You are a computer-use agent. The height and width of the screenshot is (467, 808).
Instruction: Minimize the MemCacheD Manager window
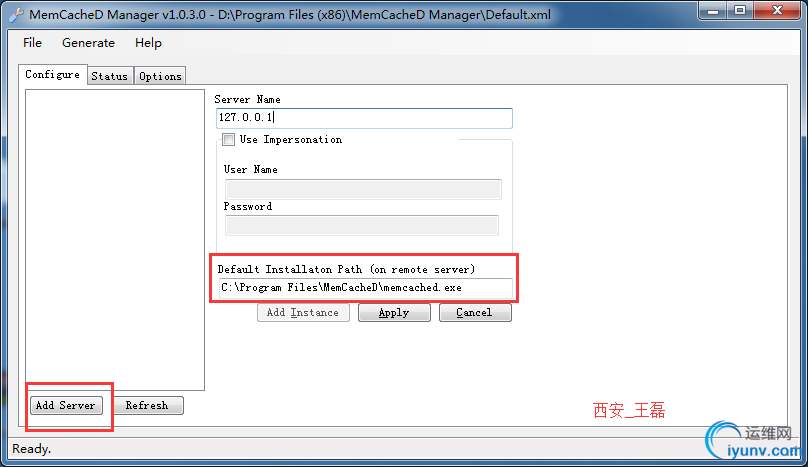point(713,11)
